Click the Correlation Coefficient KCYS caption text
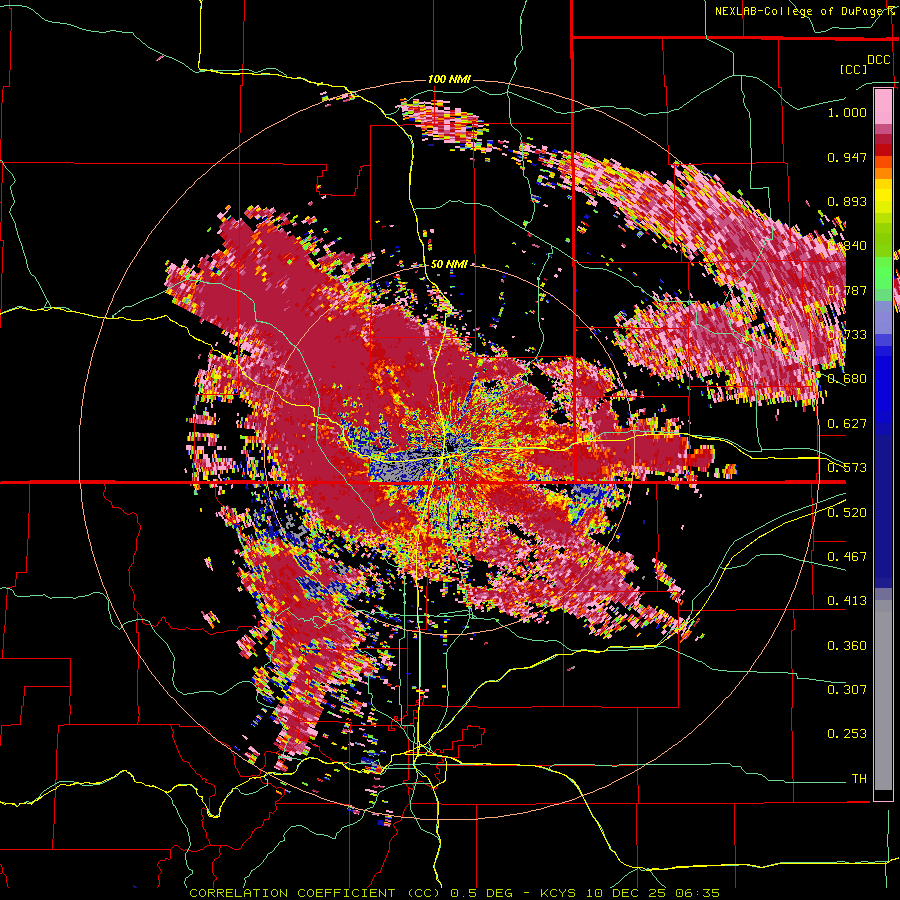Screen dimensions: 900x900 click(x=454, y=893)
